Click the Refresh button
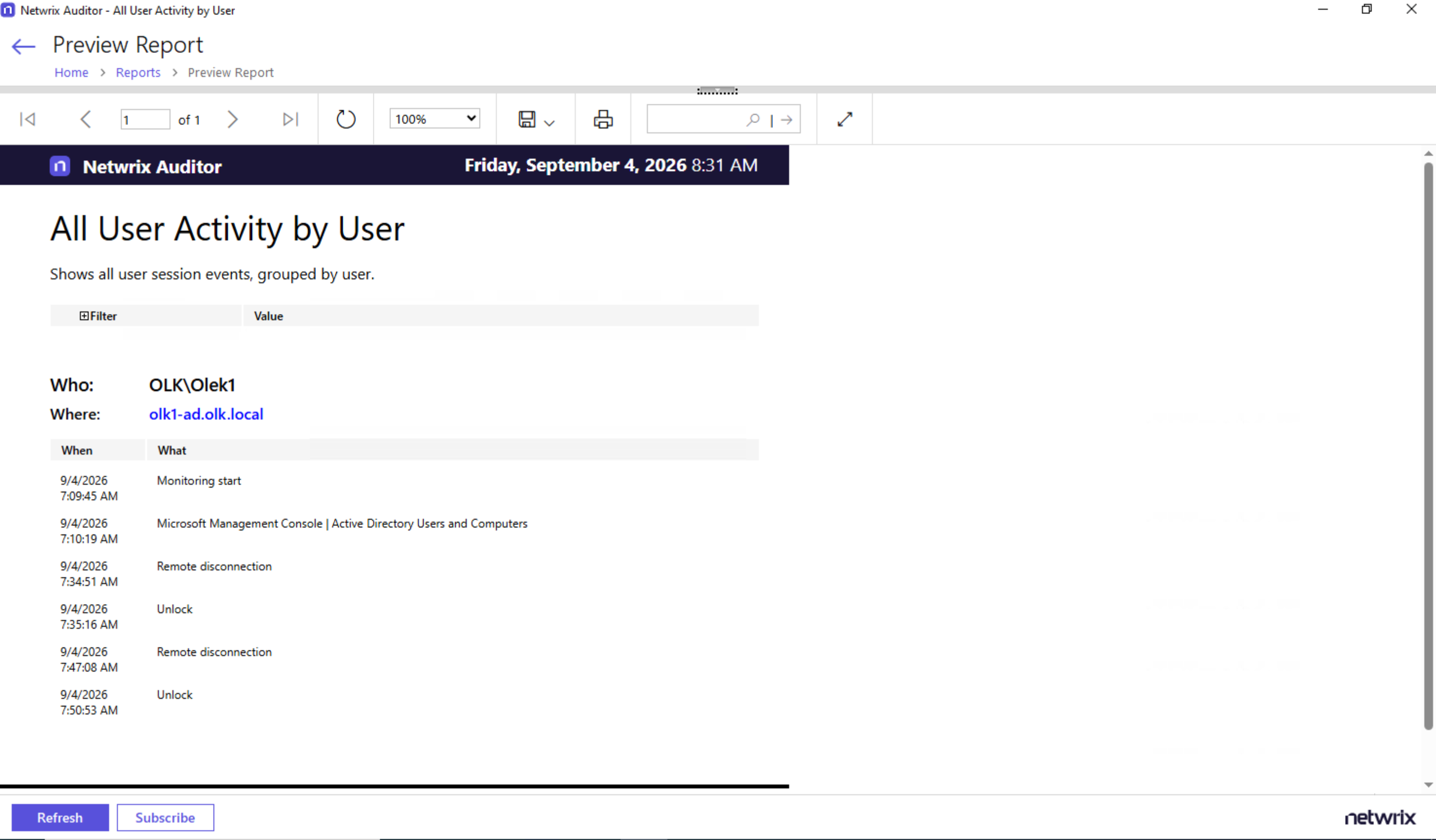The height and width of the screenshot is (840, 1436). point(60,817)
